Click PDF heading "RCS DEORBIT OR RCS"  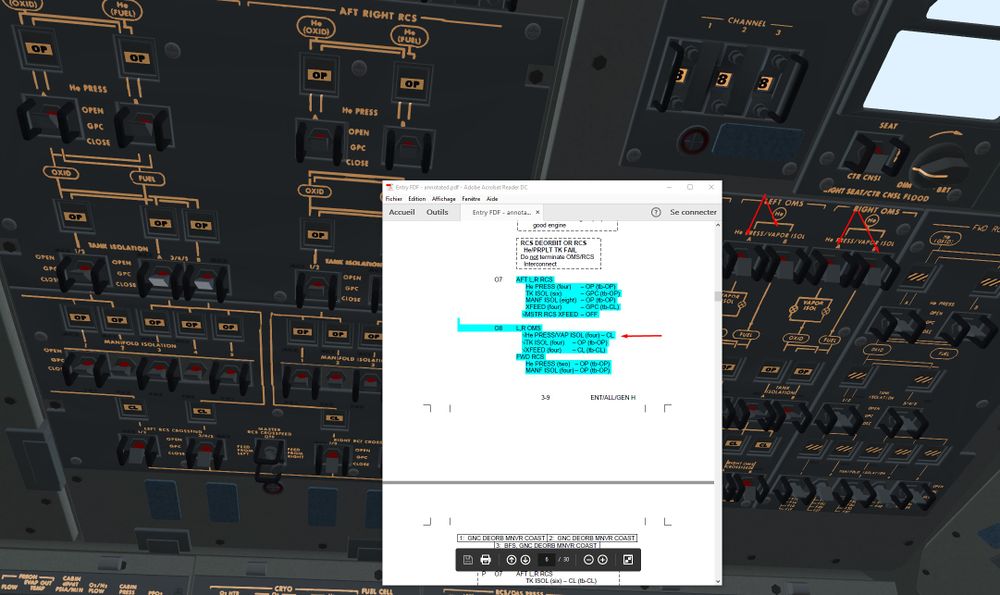click(553, 243)
